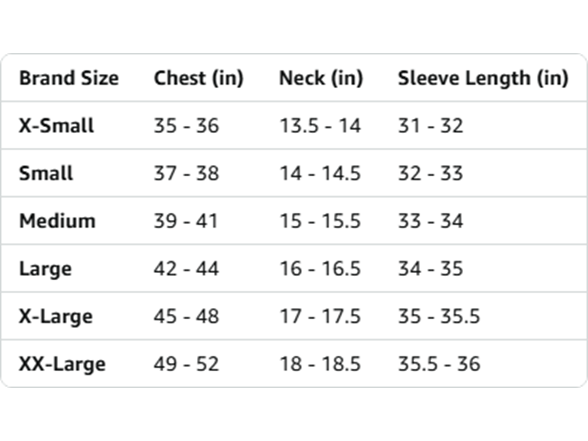The width and height of the screenshot is (588, 441).
Task: Click the Chest (in) column header
Action: pyautogui.click(x=199, y=78)
